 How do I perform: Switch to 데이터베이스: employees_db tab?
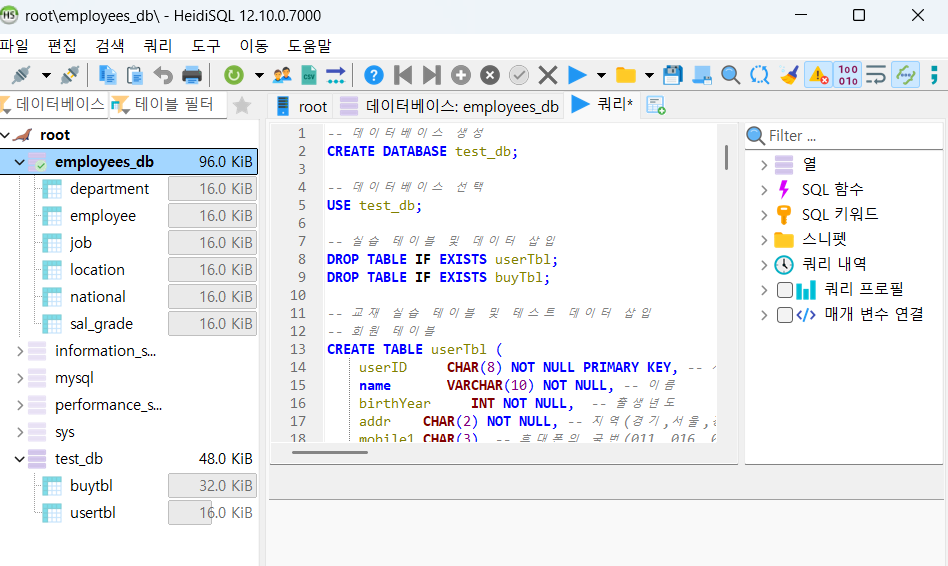pyautogui.click(x=449, y=106)
